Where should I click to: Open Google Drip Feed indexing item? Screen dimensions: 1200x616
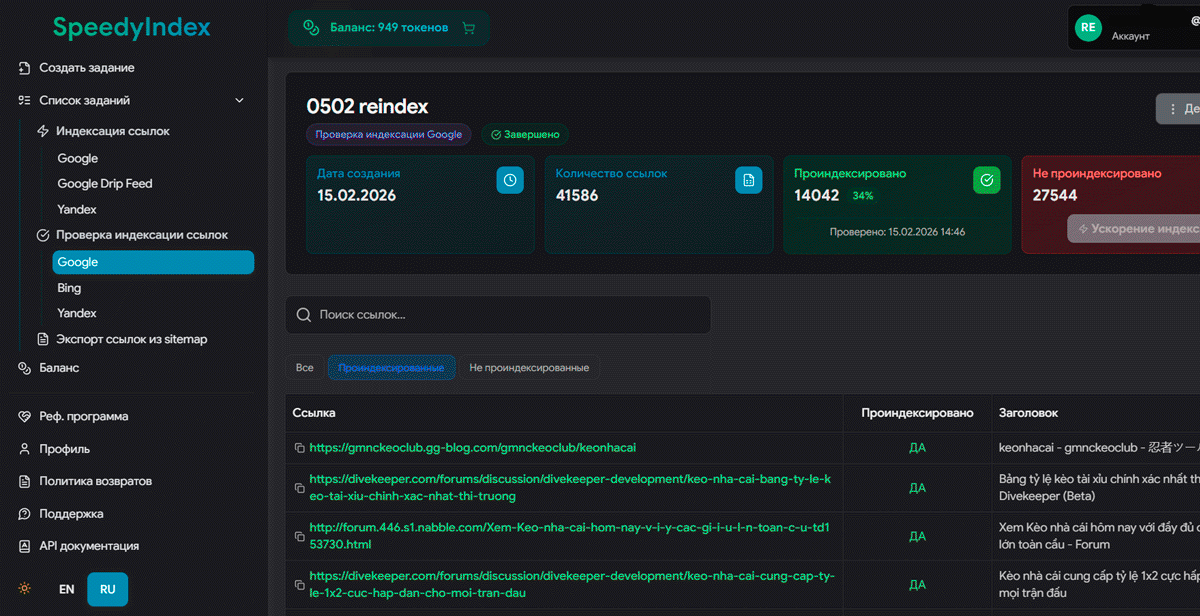tap(105, 184)
